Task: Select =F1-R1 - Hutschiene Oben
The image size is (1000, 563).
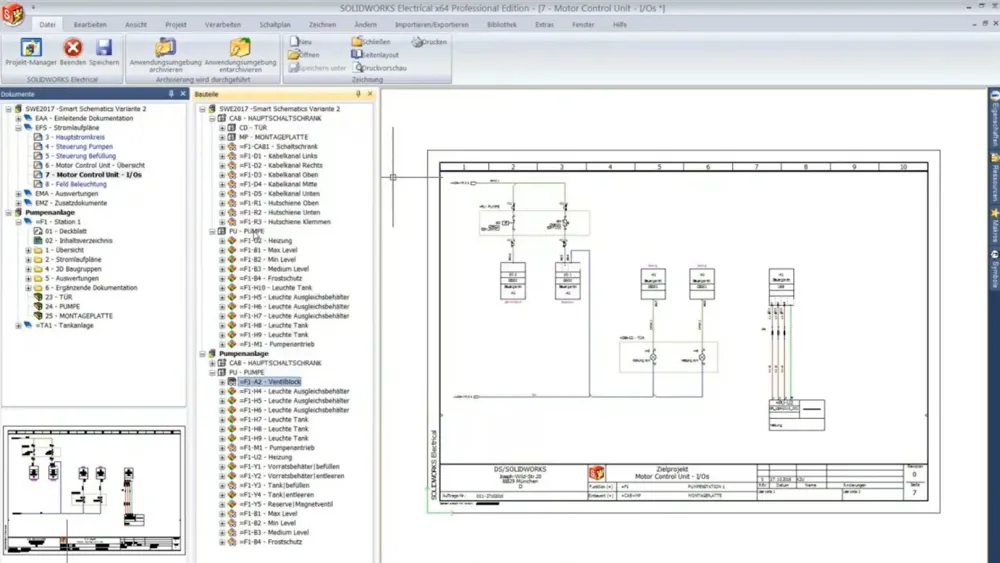Action: 279,203
